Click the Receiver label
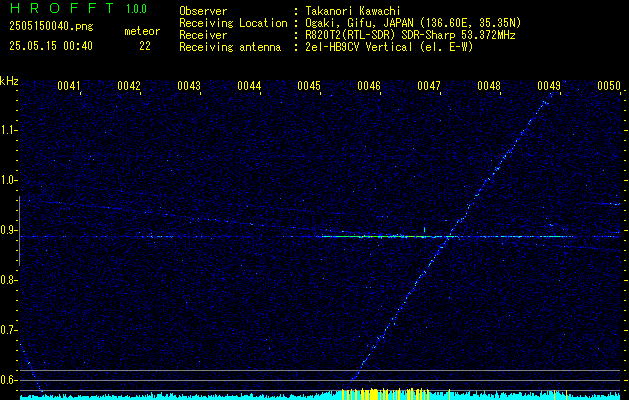This screenshot has width=629, height=400. point(203,35)
